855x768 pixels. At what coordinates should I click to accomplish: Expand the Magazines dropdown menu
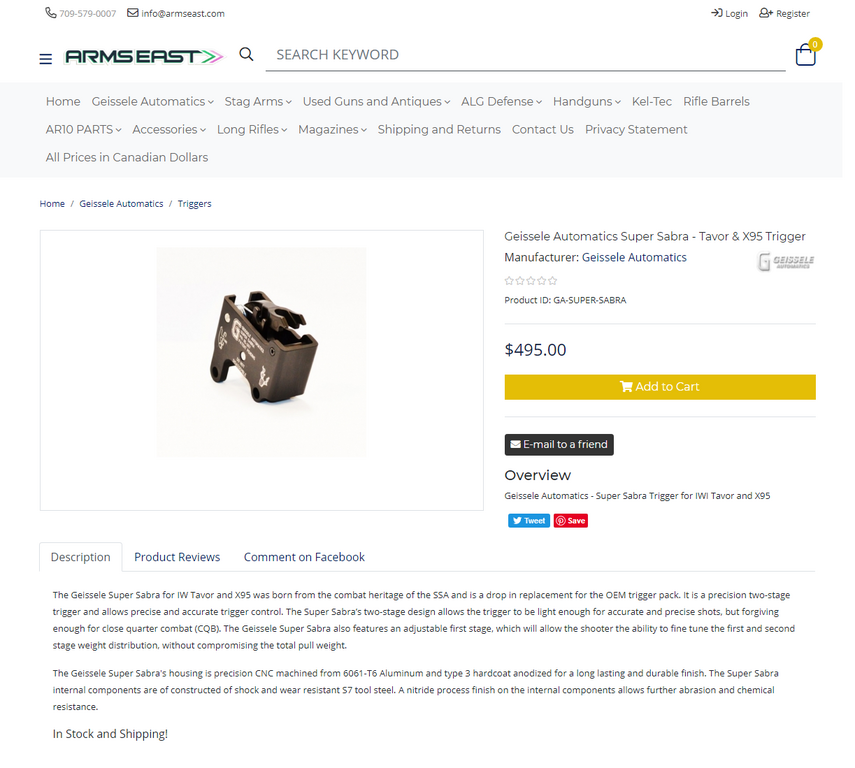coord(333,129)
